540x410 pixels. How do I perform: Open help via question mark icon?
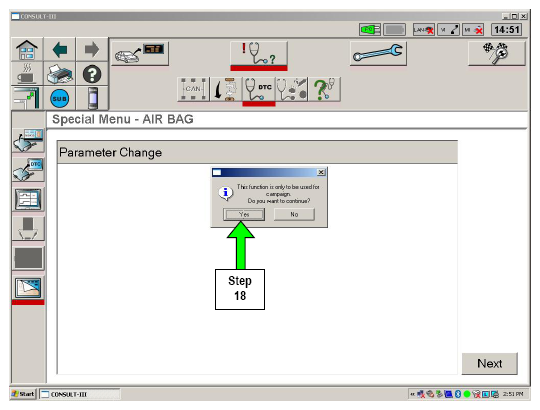92,74
